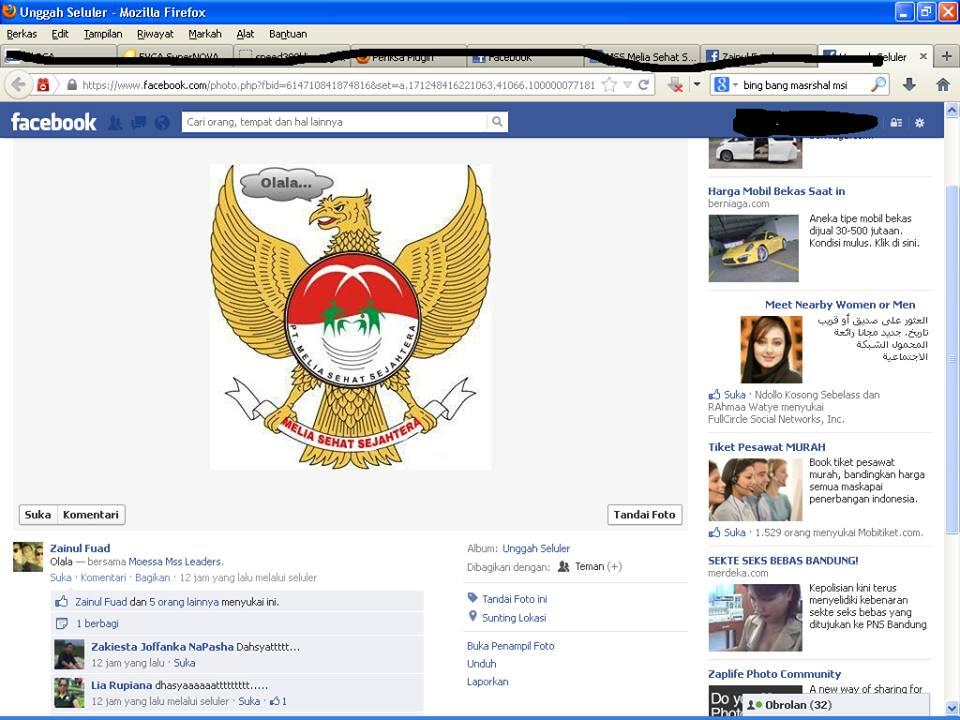The height and width of the screenshot is (720, 960).
Task: Click the bookmark star in URL bar
Action: click(x=609, y=85)
